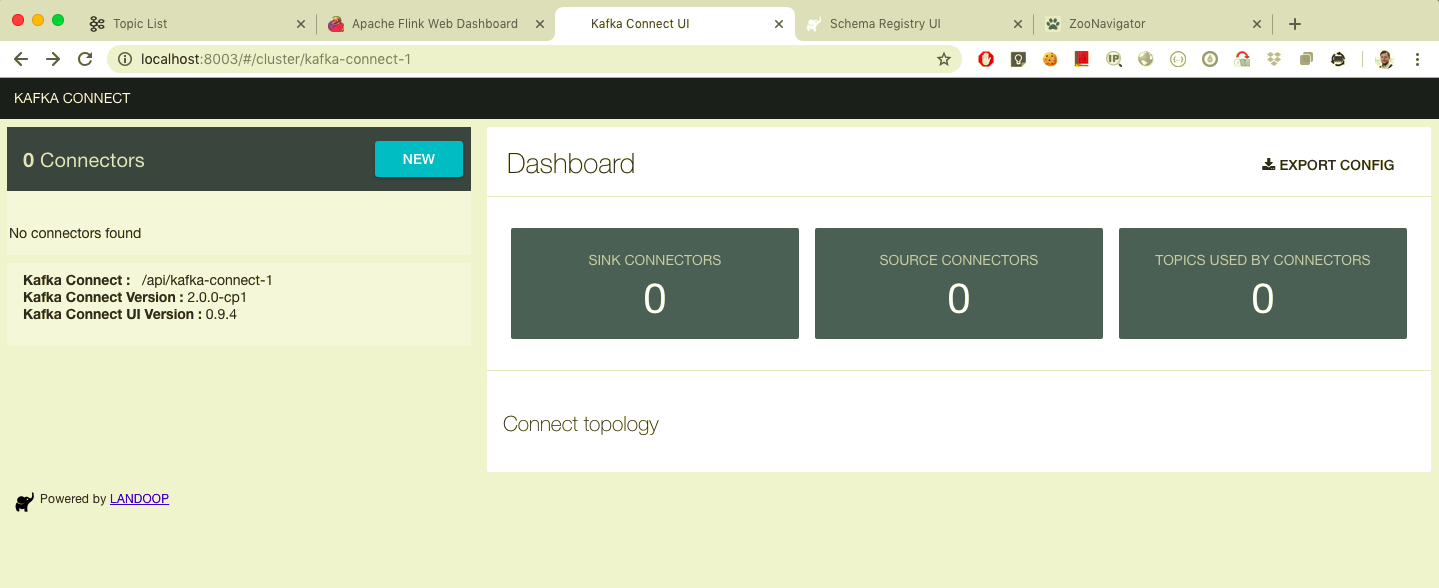Screen dimensions: 1439x588
Task: Click the UI version value '0.9.4'
Action: 219,314
